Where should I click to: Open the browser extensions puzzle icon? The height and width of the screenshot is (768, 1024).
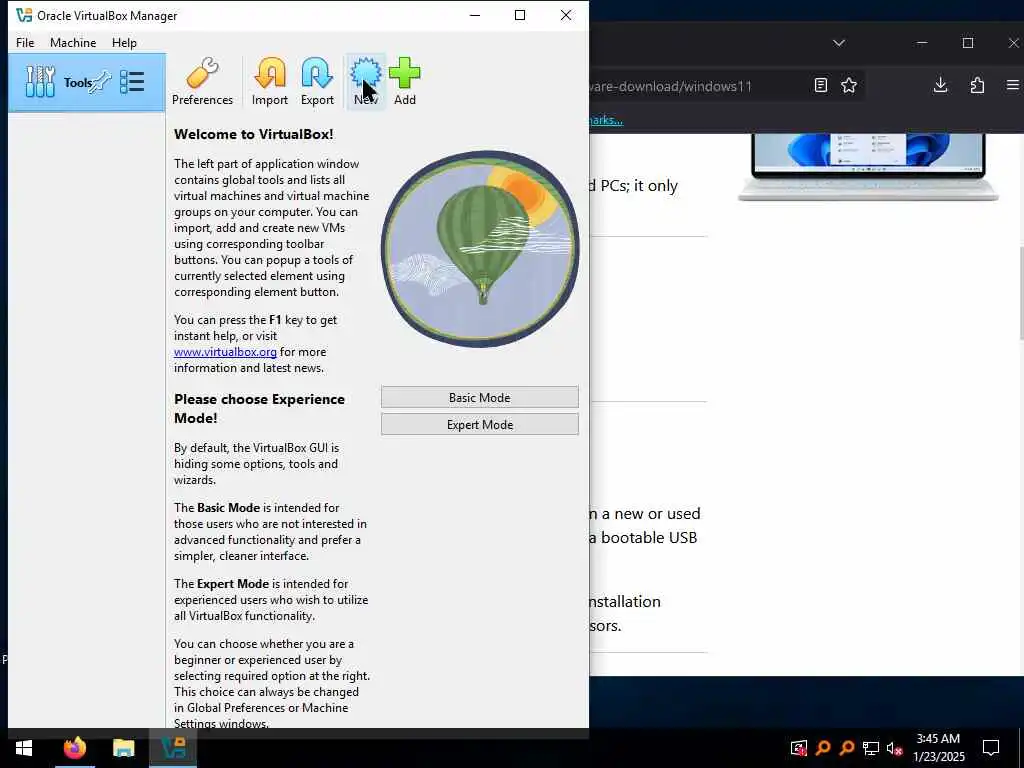pos(977,85)
